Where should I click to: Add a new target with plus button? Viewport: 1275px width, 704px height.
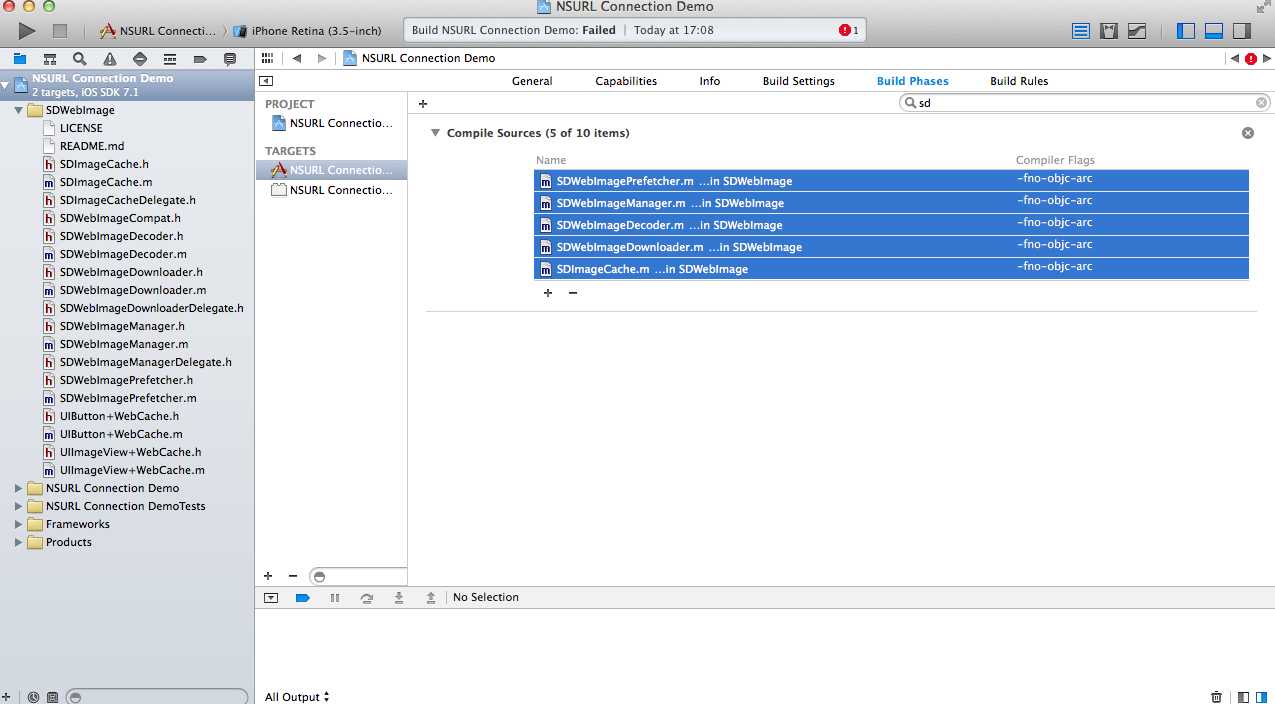click(268, 576)
